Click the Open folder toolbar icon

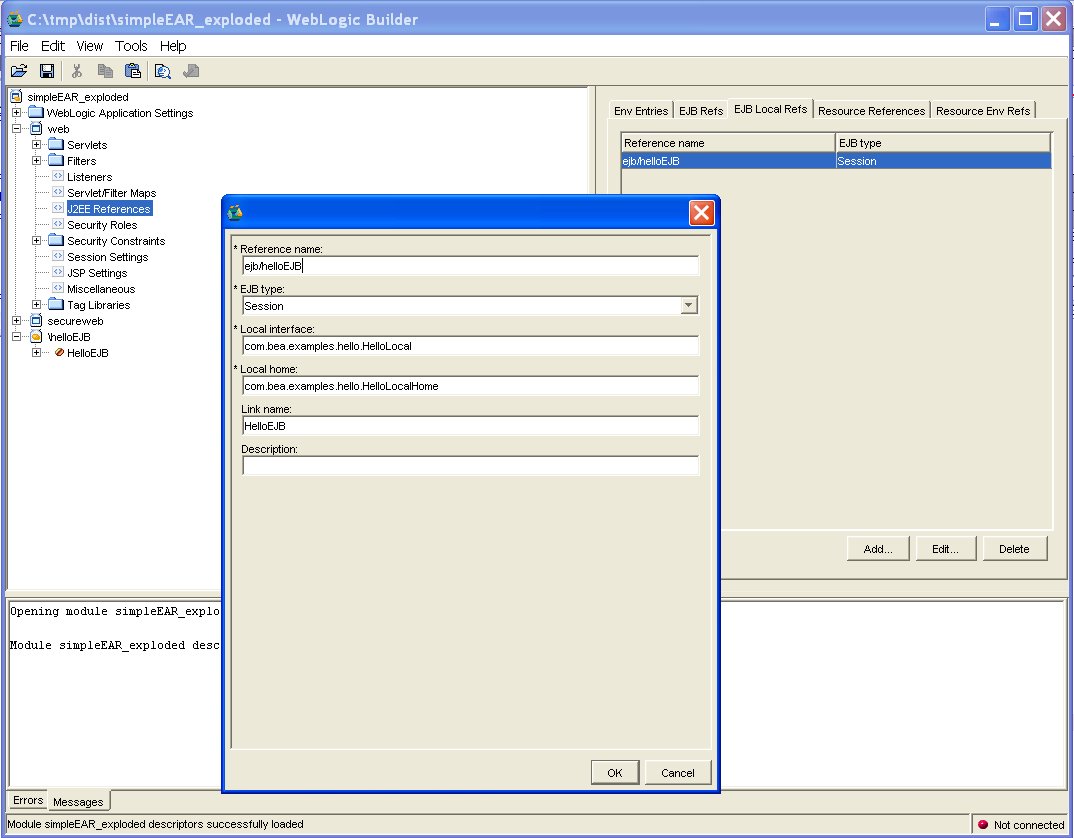click(19, 71)
